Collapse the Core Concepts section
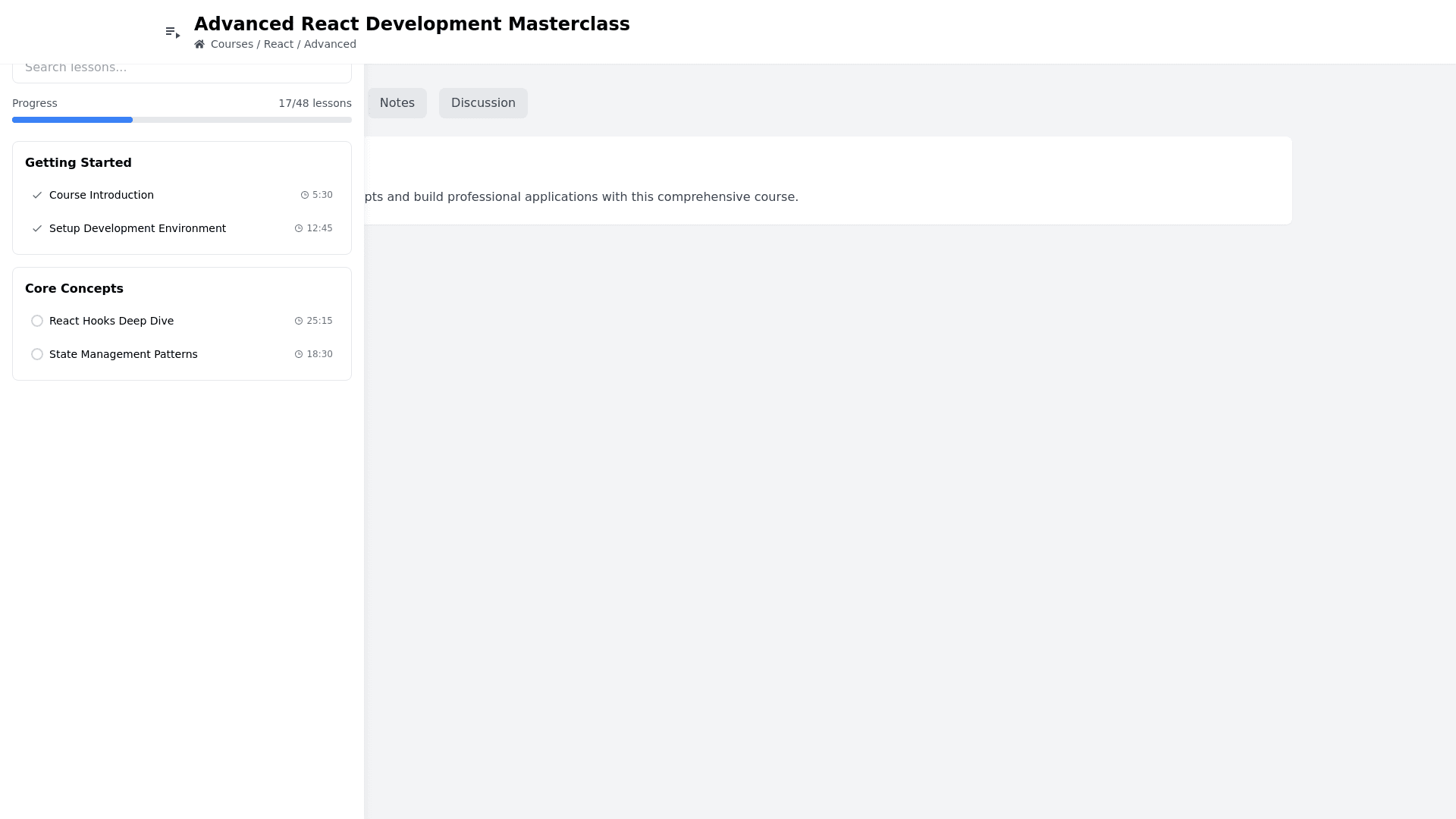The image size is (1456, 819). (74, 288)
